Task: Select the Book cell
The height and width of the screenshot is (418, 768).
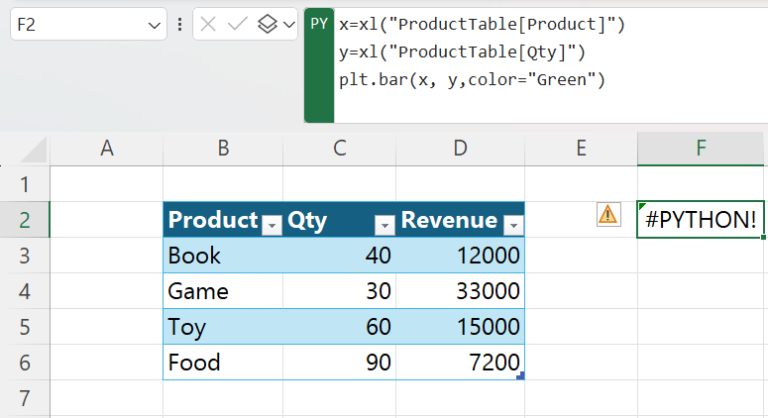Action: point(223,255)
